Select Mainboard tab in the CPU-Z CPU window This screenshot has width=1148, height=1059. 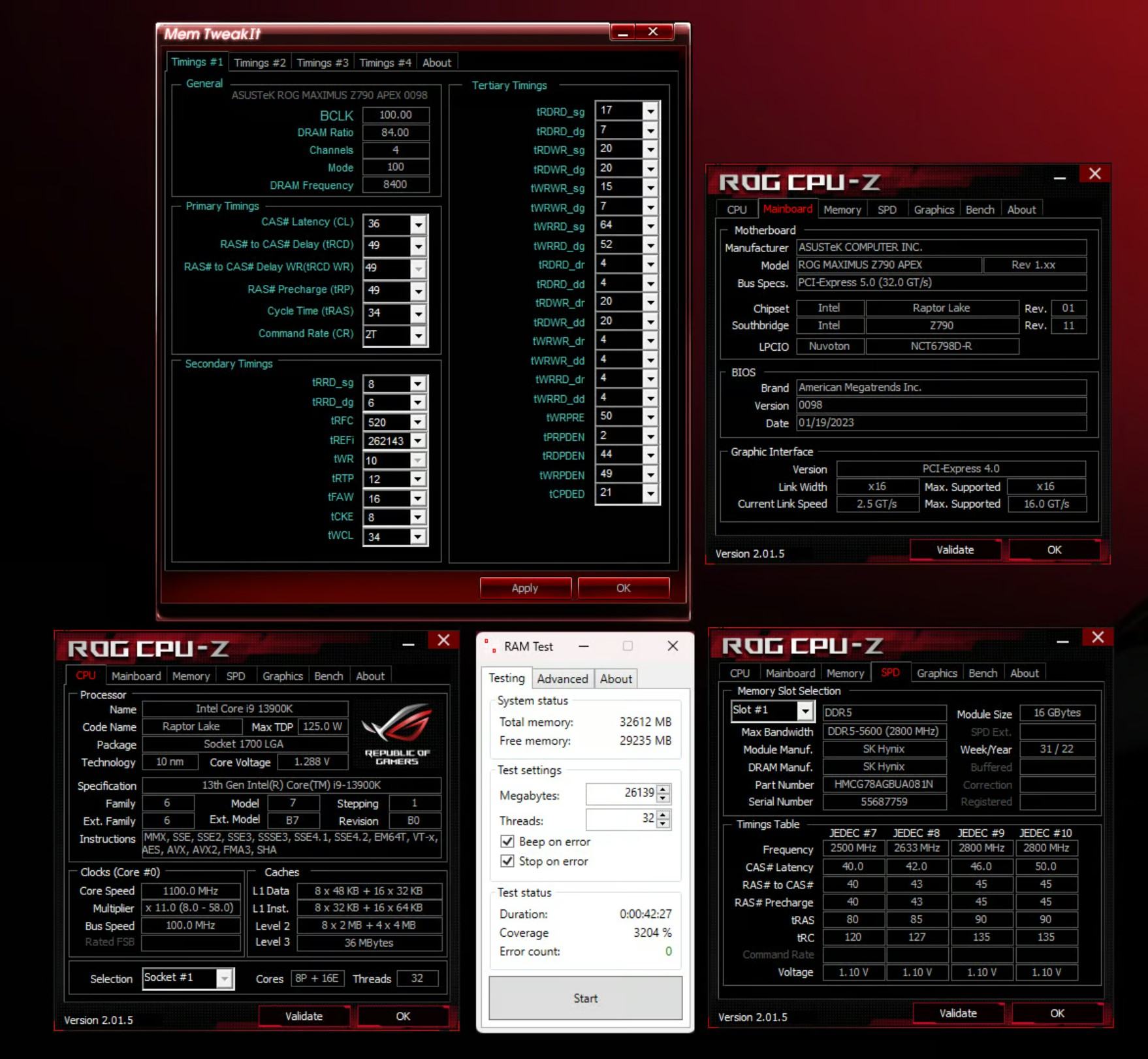136,676
